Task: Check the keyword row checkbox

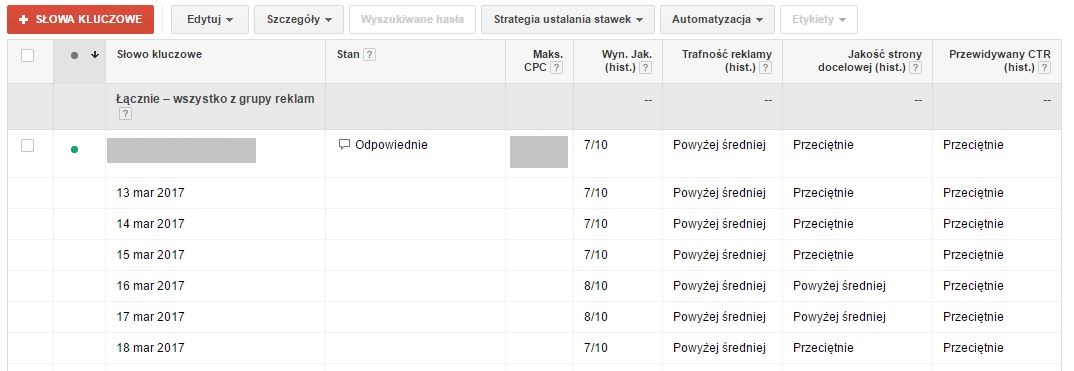Action: coord(27,145)
